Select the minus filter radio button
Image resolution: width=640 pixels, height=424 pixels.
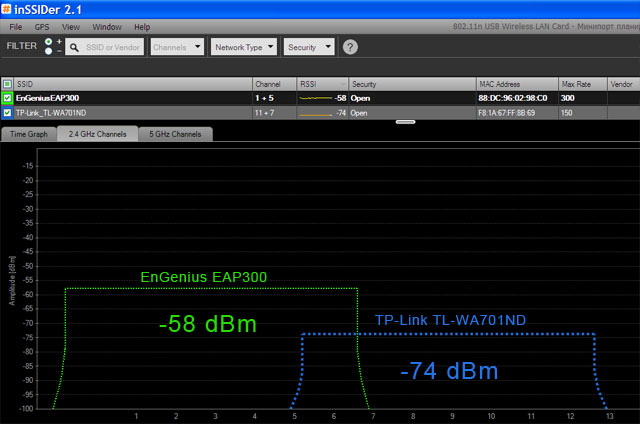(49, 51)
